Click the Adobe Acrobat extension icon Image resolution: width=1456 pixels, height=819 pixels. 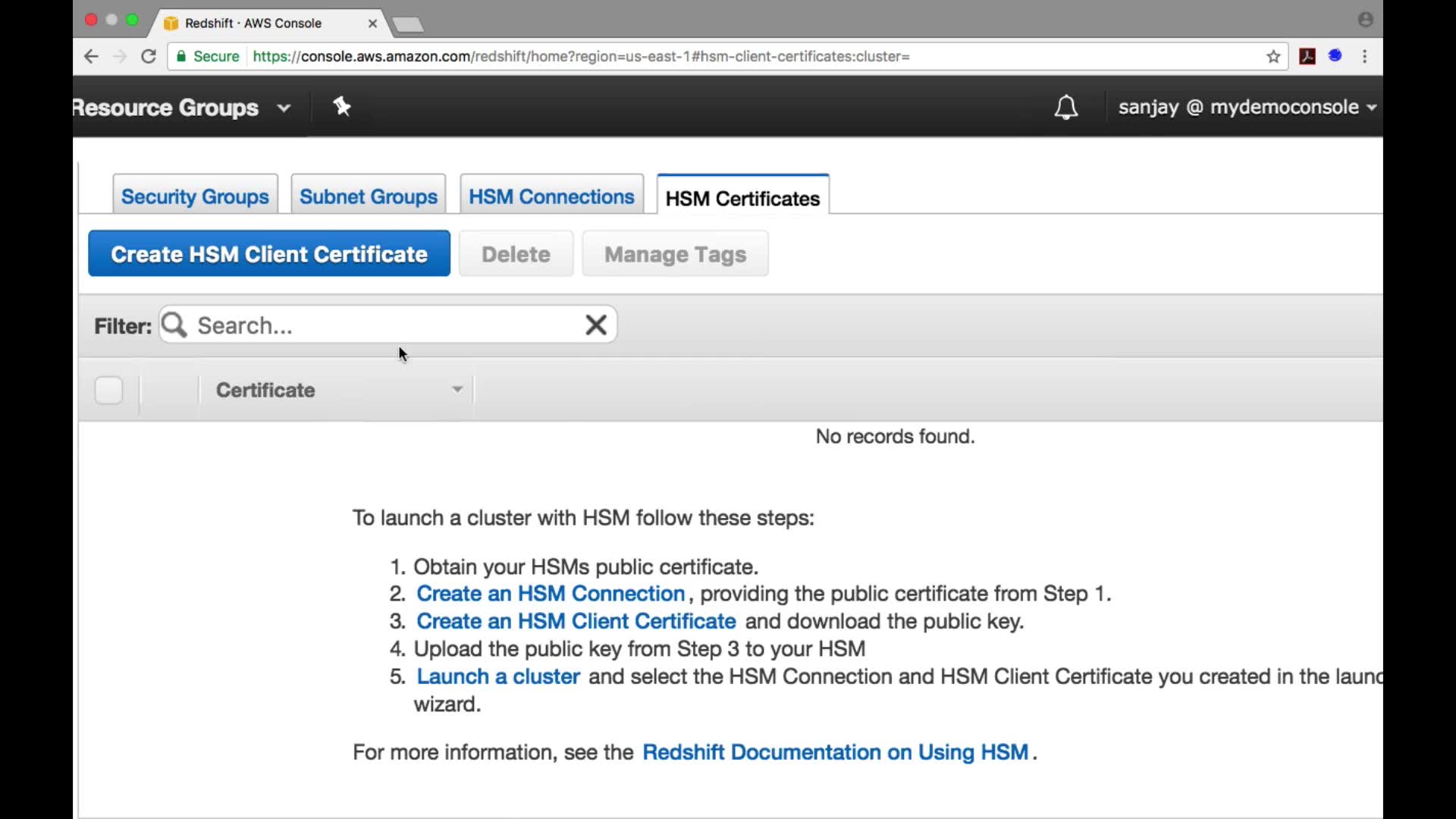tap(1307, 57)
